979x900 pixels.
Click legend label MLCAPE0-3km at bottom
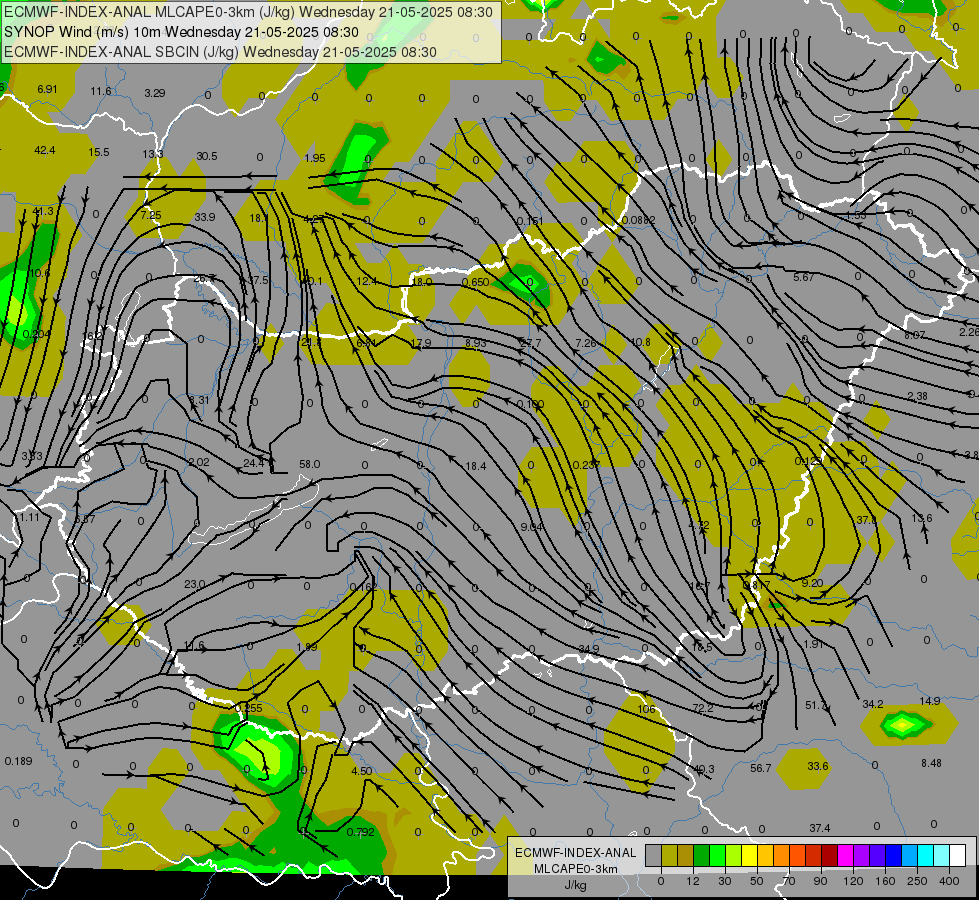coord(575,869)
